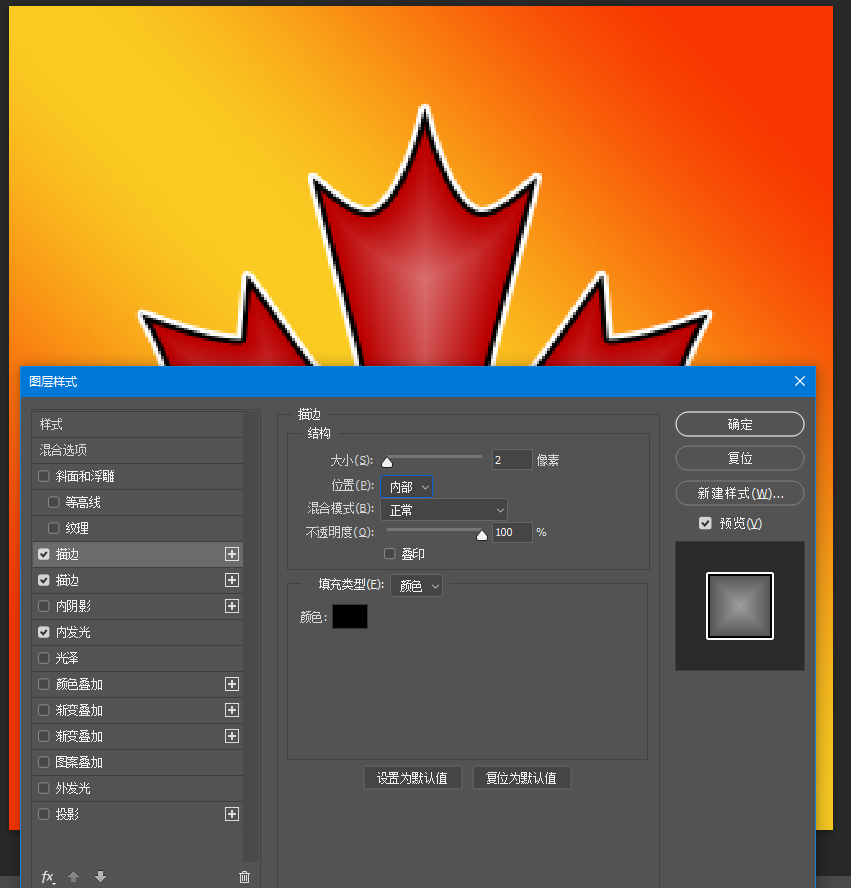The image size is (851, 888).
Task: Click the 不透明度 opacity slider handle
Action: 482,535
